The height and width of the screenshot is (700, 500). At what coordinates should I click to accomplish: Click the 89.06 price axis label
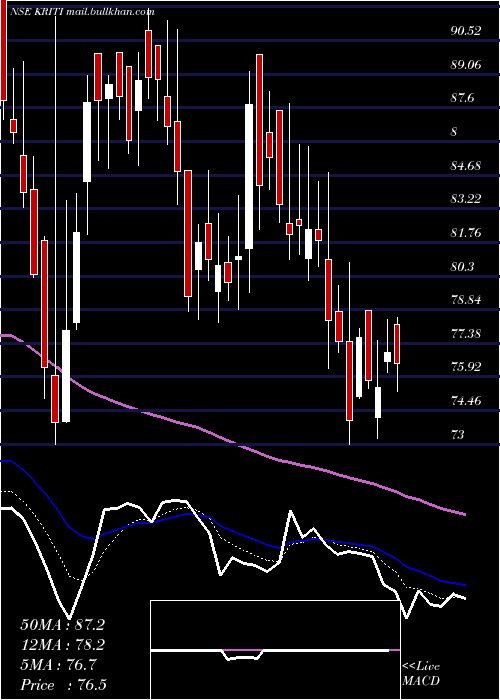(466, 65)
